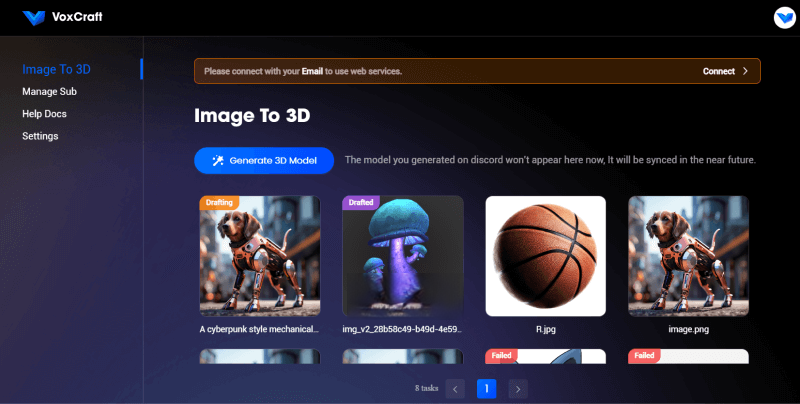
Task: Click the purple Drafted status badge
Action: tap(361, 202)
